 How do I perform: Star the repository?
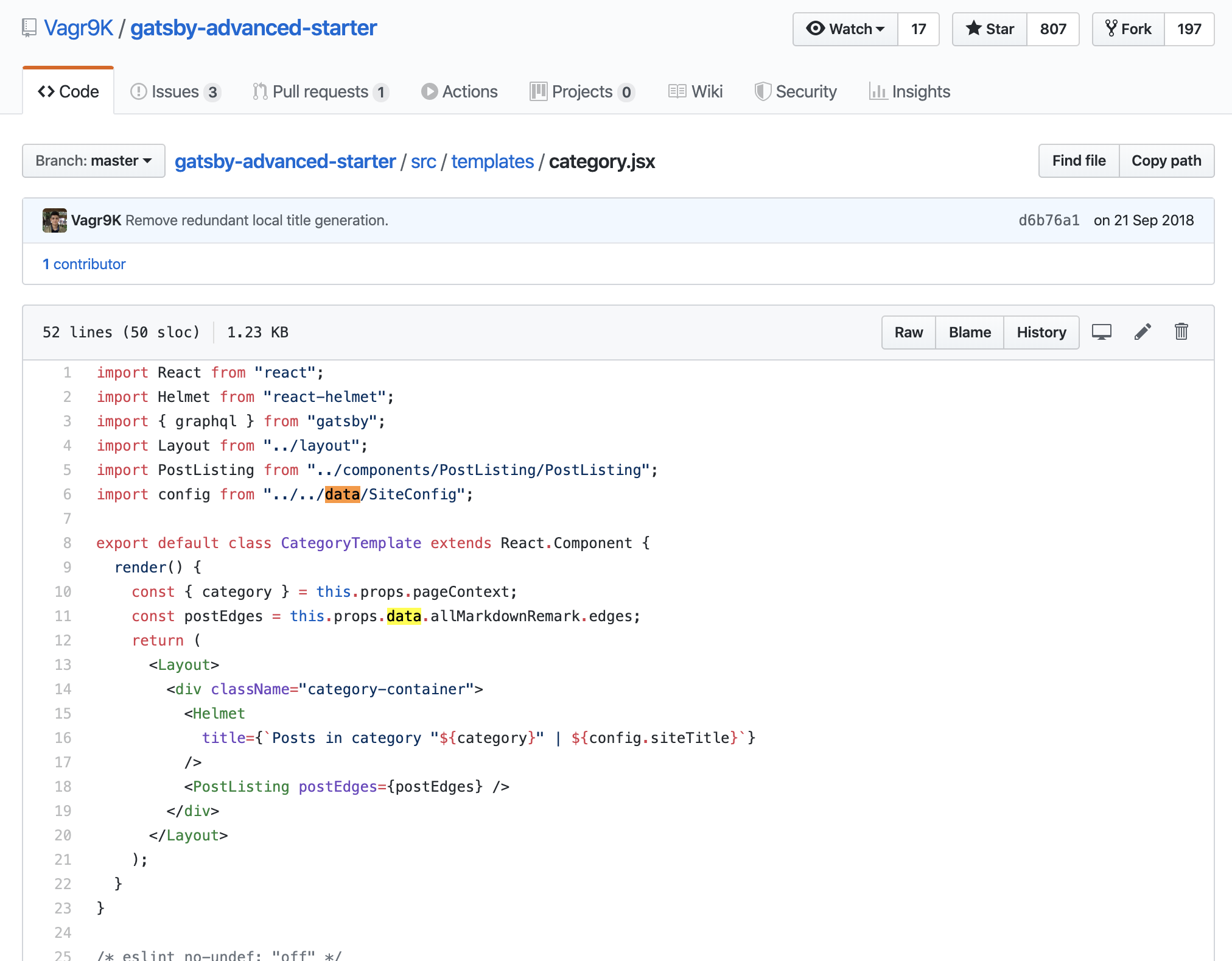990,29
